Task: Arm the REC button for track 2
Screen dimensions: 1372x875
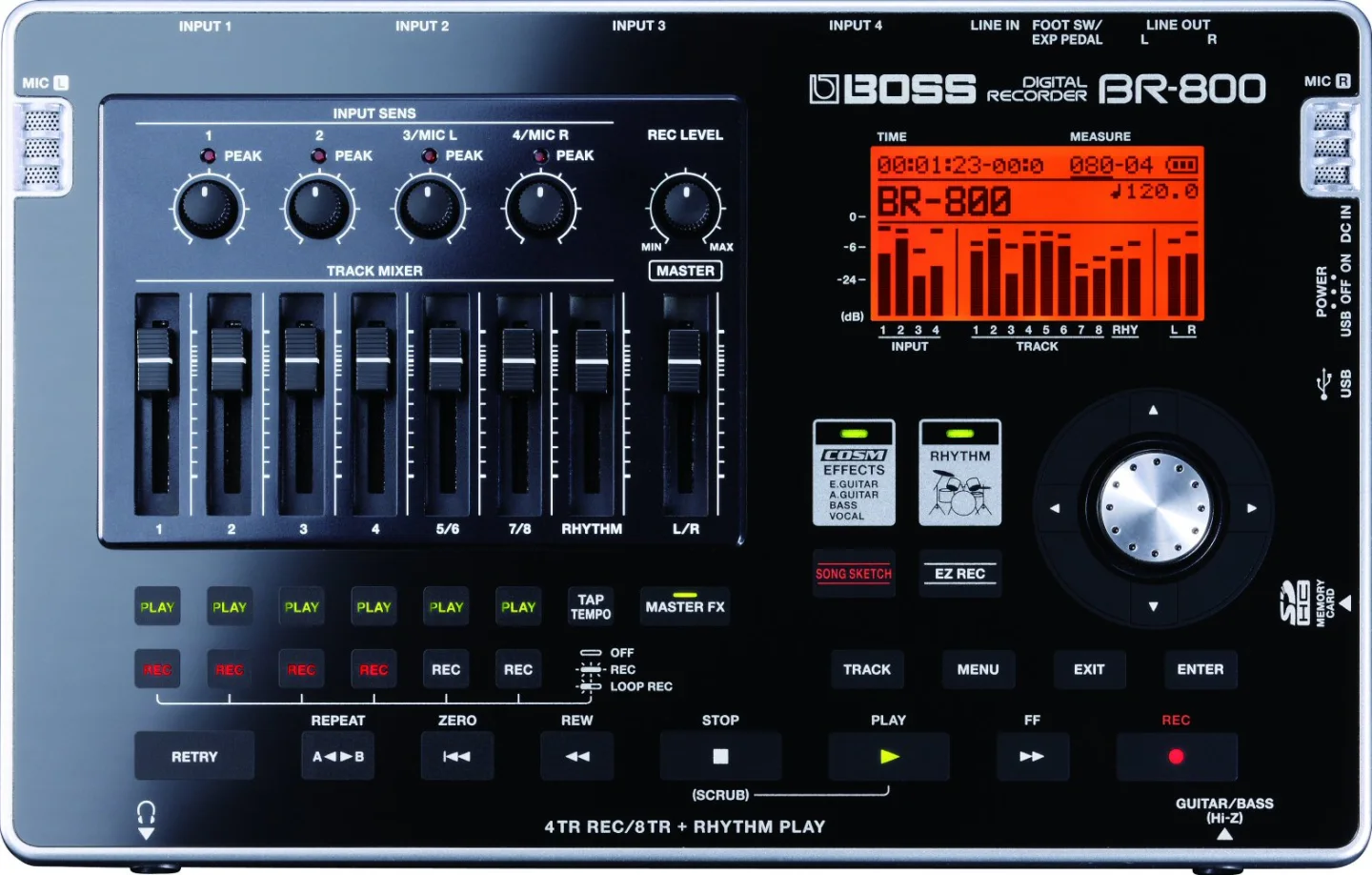Action: tap(230, 669)
